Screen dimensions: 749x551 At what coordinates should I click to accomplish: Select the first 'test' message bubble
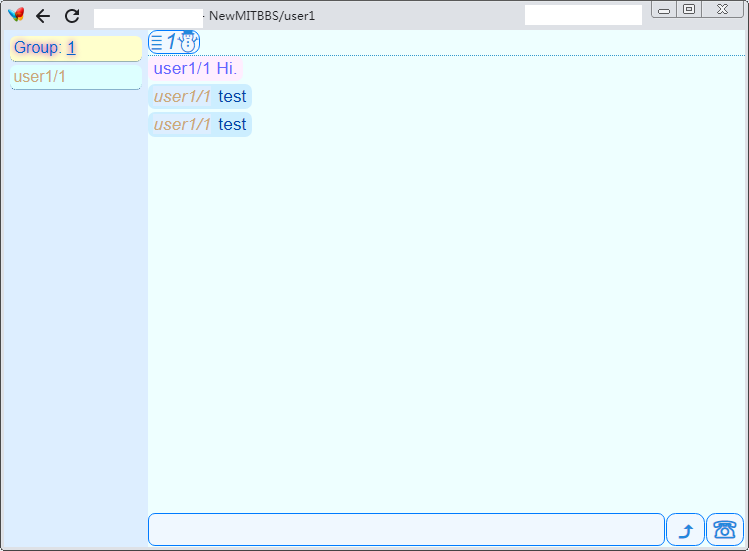tap(200, 97)
